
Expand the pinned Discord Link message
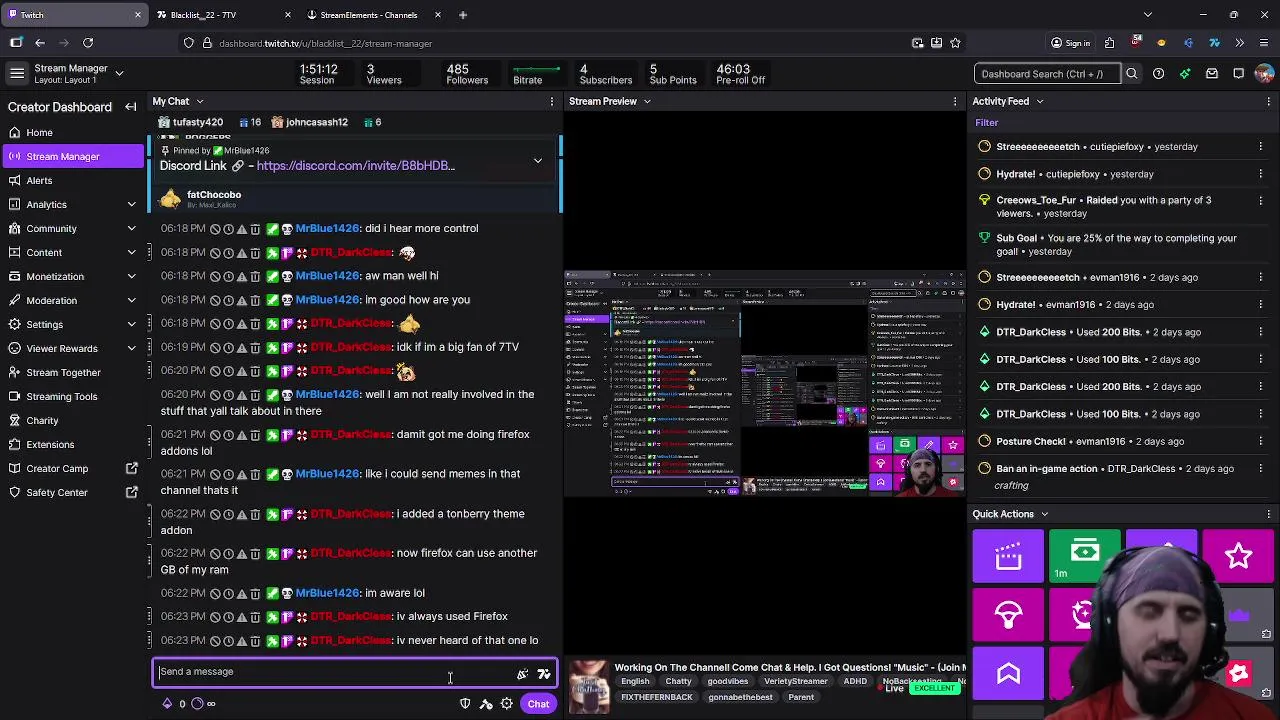click(x=537, y=161)
